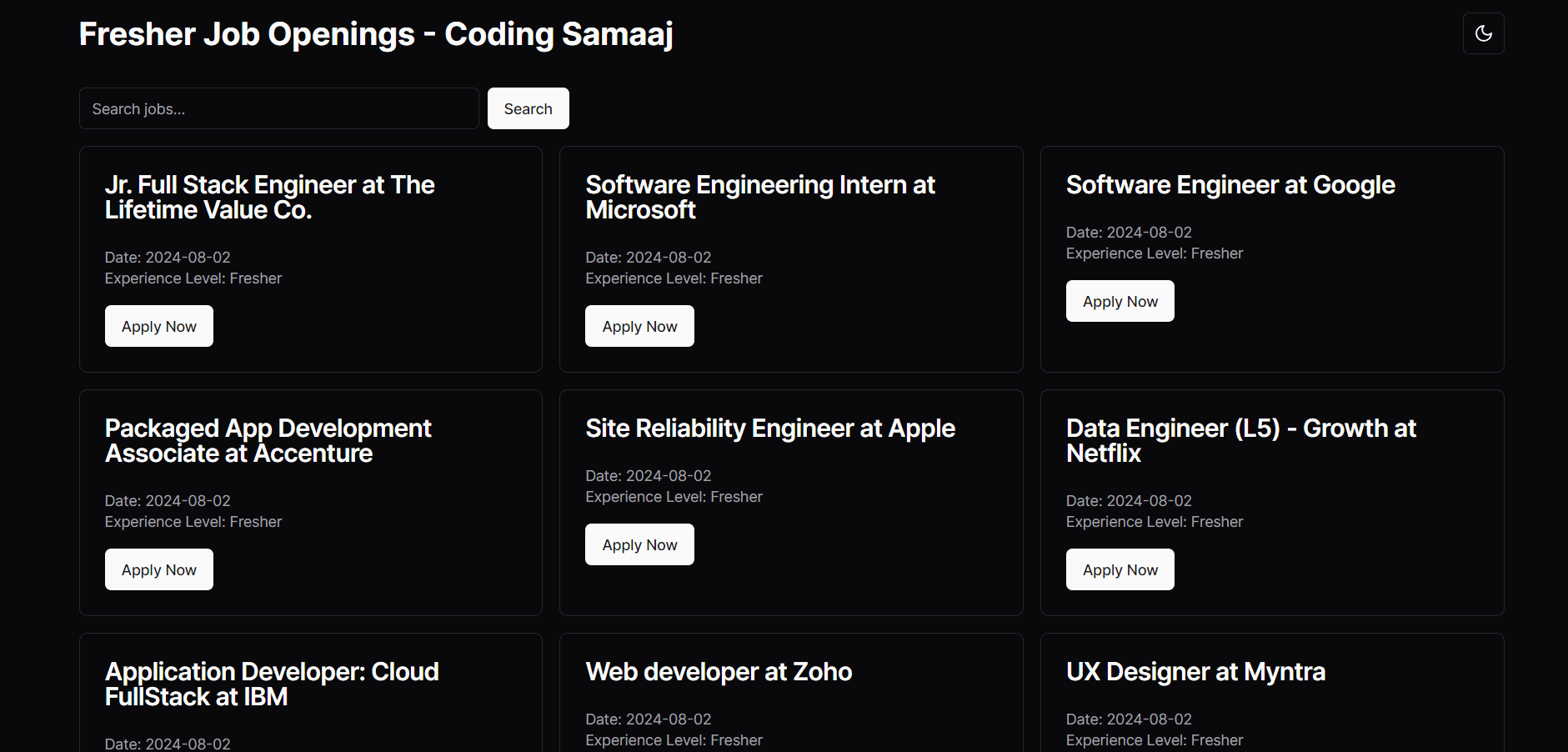
Task: Click the page title Fresher Job Openings - Coding Samaaj
Action: tap(376, 34)
